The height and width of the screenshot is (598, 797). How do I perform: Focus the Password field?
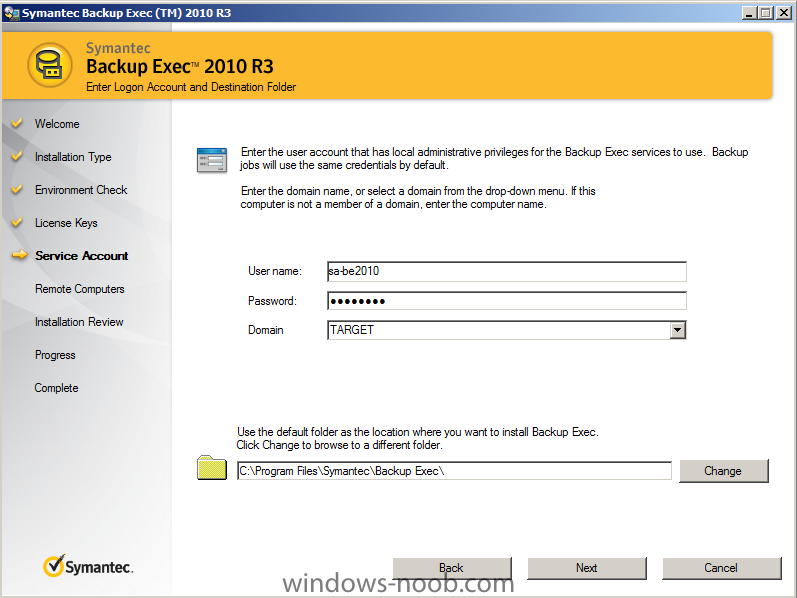pos(507,301)
